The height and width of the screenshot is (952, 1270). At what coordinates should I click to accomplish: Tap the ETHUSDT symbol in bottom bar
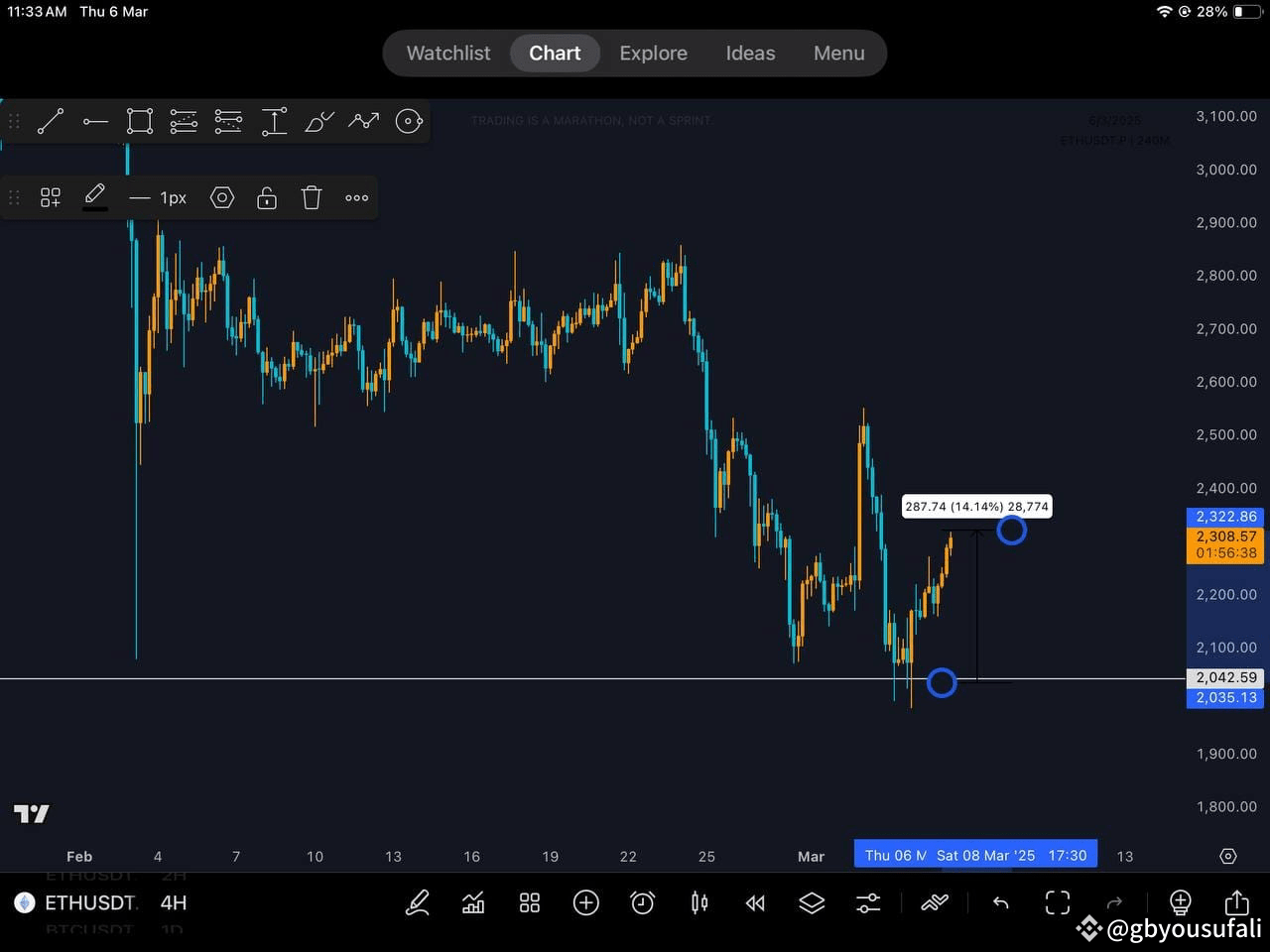click(x=89, y=903)
